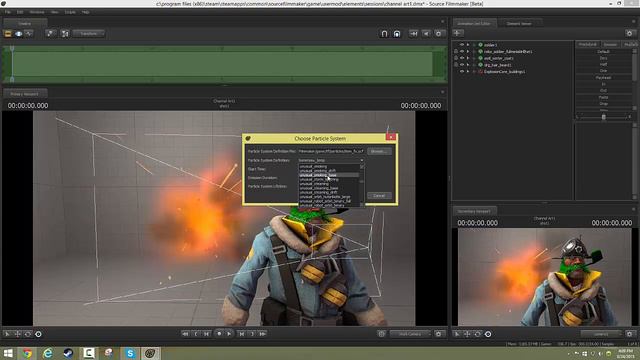Viewport: 640px width, 360px height.
Task: Click the soldier1 model icon
Action: click(480, 45)
